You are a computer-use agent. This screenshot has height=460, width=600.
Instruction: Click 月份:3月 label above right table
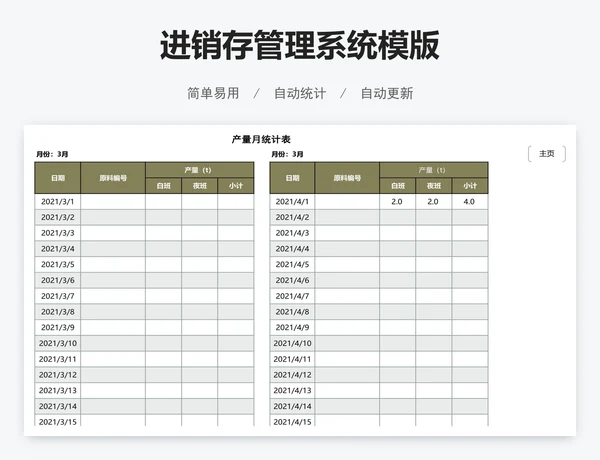(287, 154)
